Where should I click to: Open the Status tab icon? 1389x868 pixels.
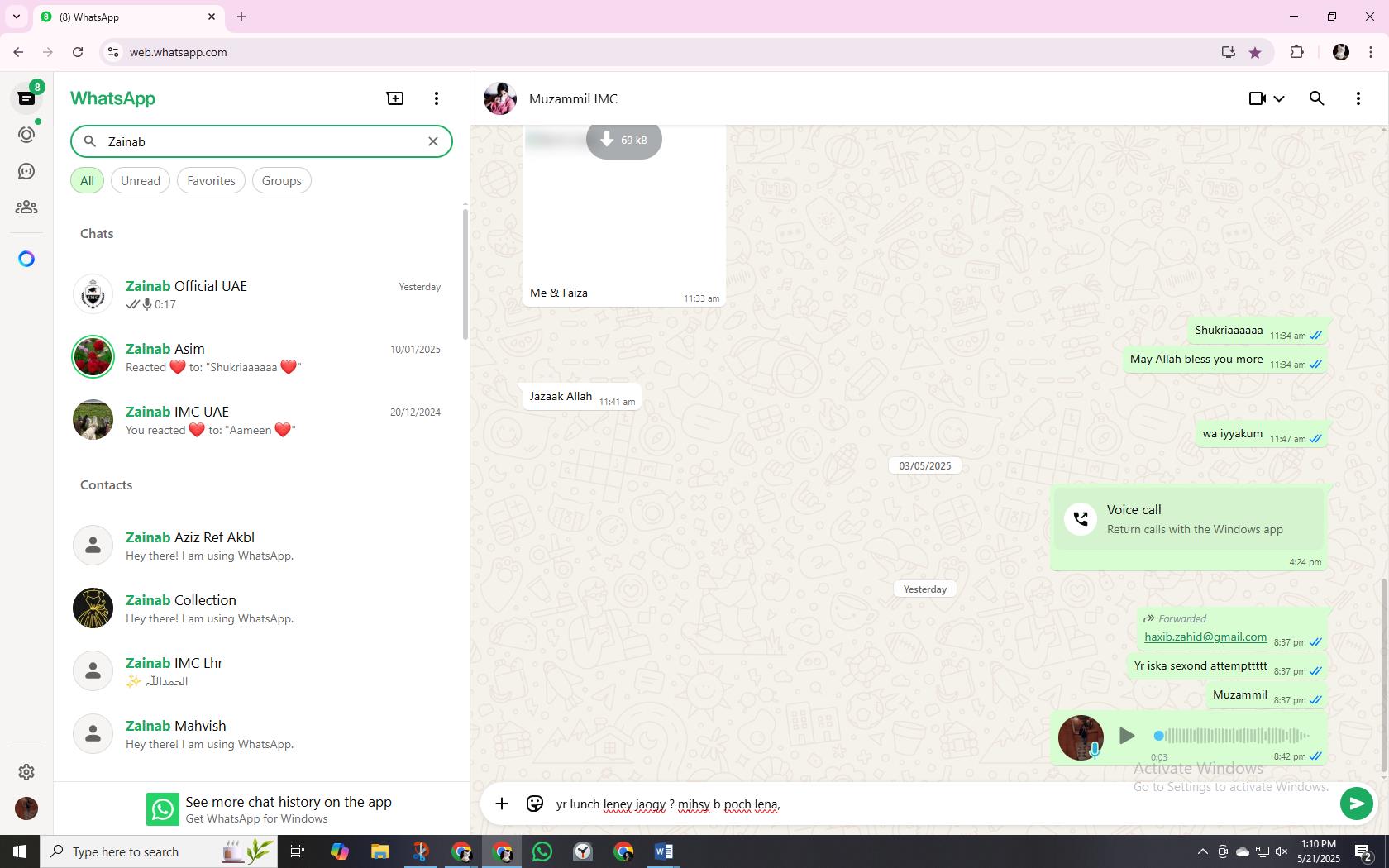click(x=26, y=135)
